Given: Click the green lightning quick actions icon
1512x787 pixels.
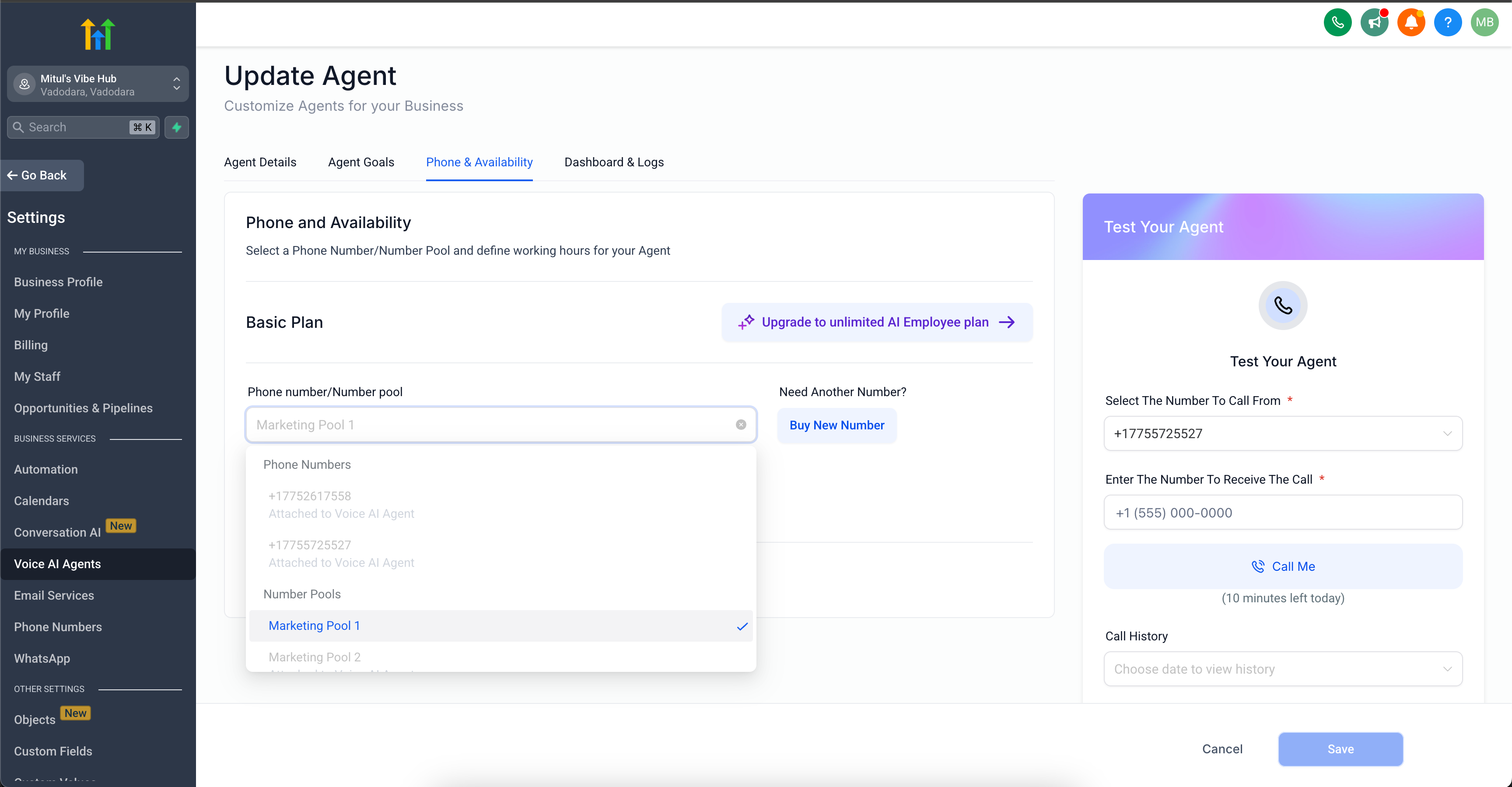Looking at the screenshot, I should (177, 127).
